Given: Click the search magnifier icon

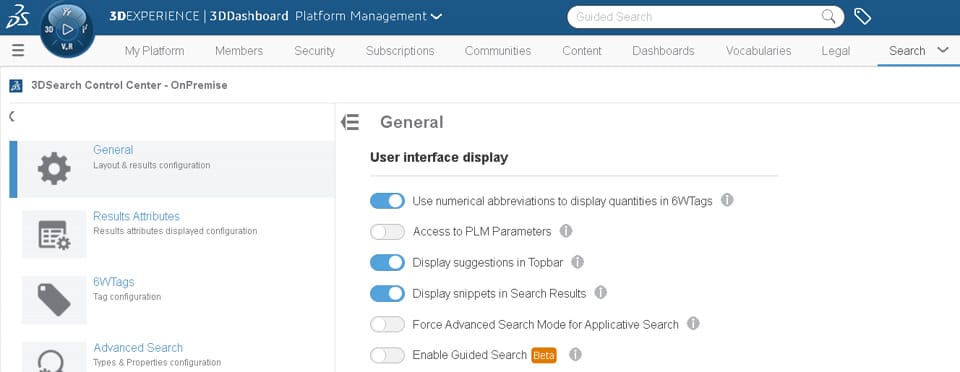Looking at the screenshot, I should coord(828,17).
